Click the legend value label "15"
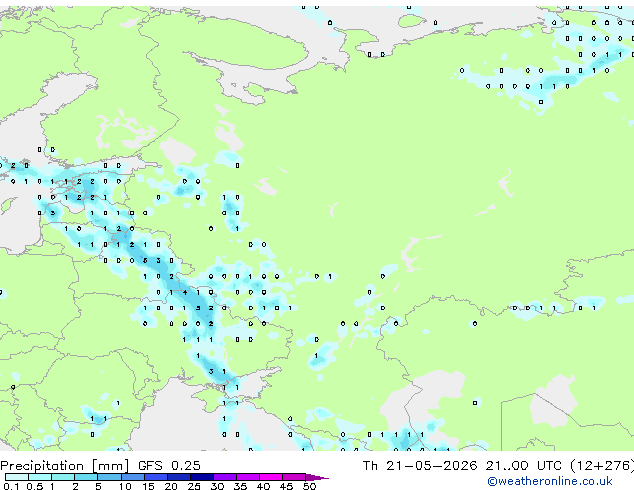This screenshot has width=634, height=490. 148,486
